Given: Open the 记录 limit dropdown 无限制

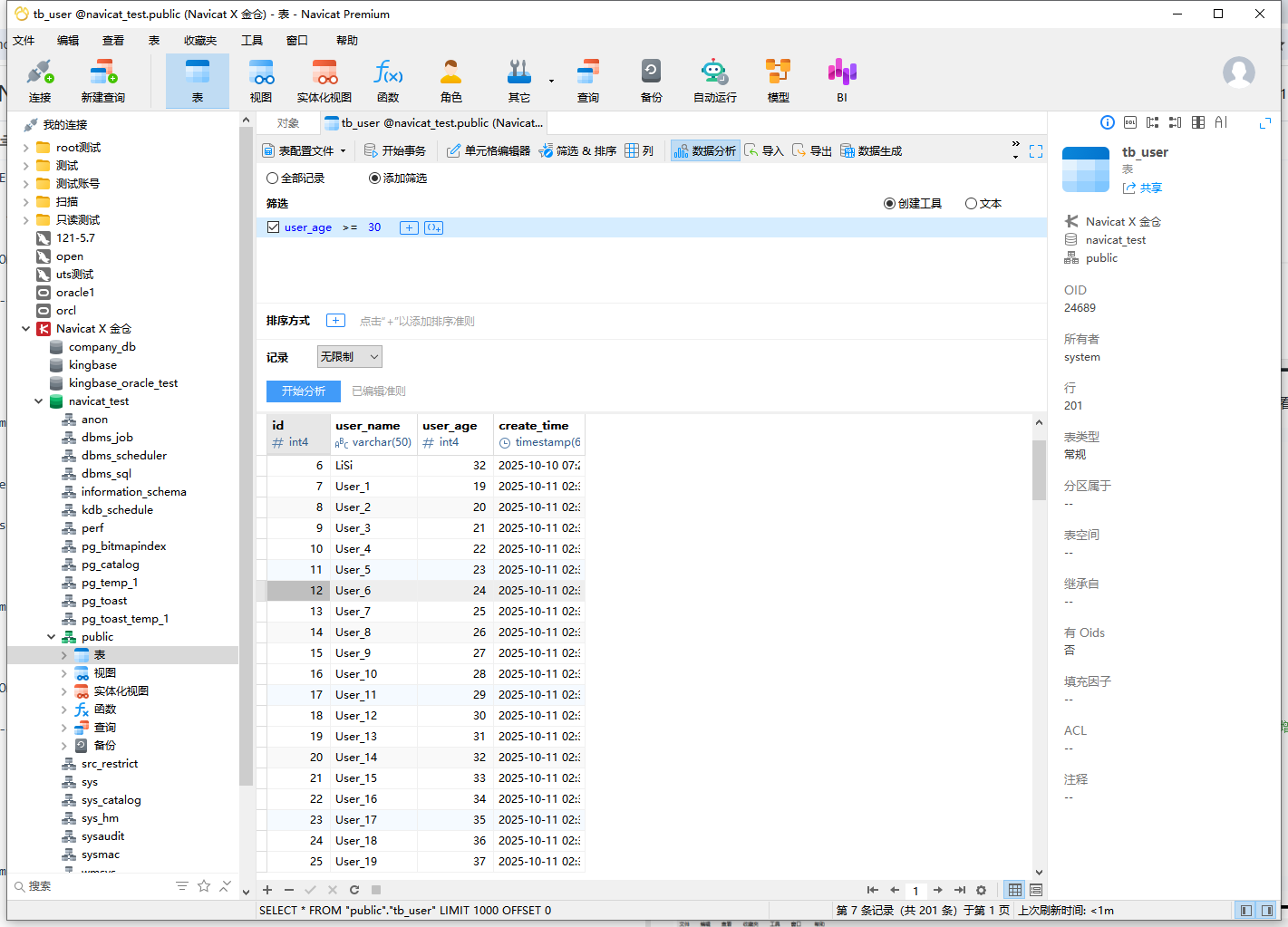Looking at the screenshot, I should pos(350,357).
